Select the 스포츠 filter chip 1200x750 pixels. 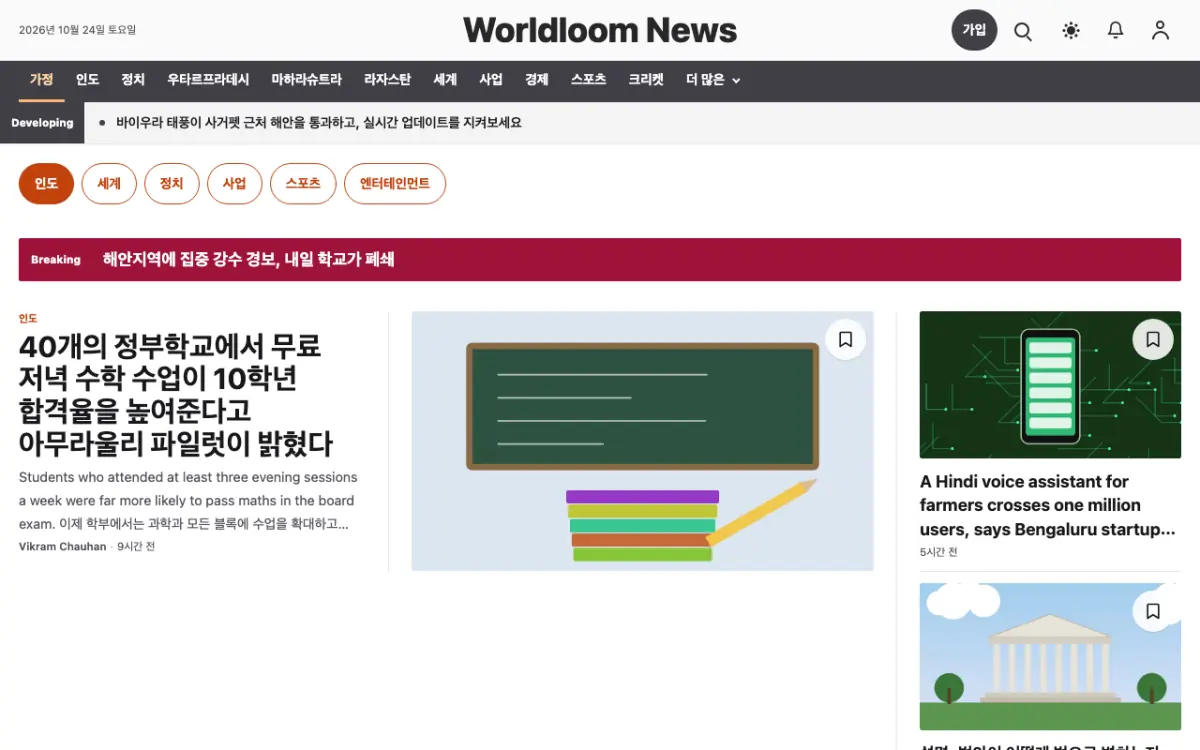click(303, 184)
